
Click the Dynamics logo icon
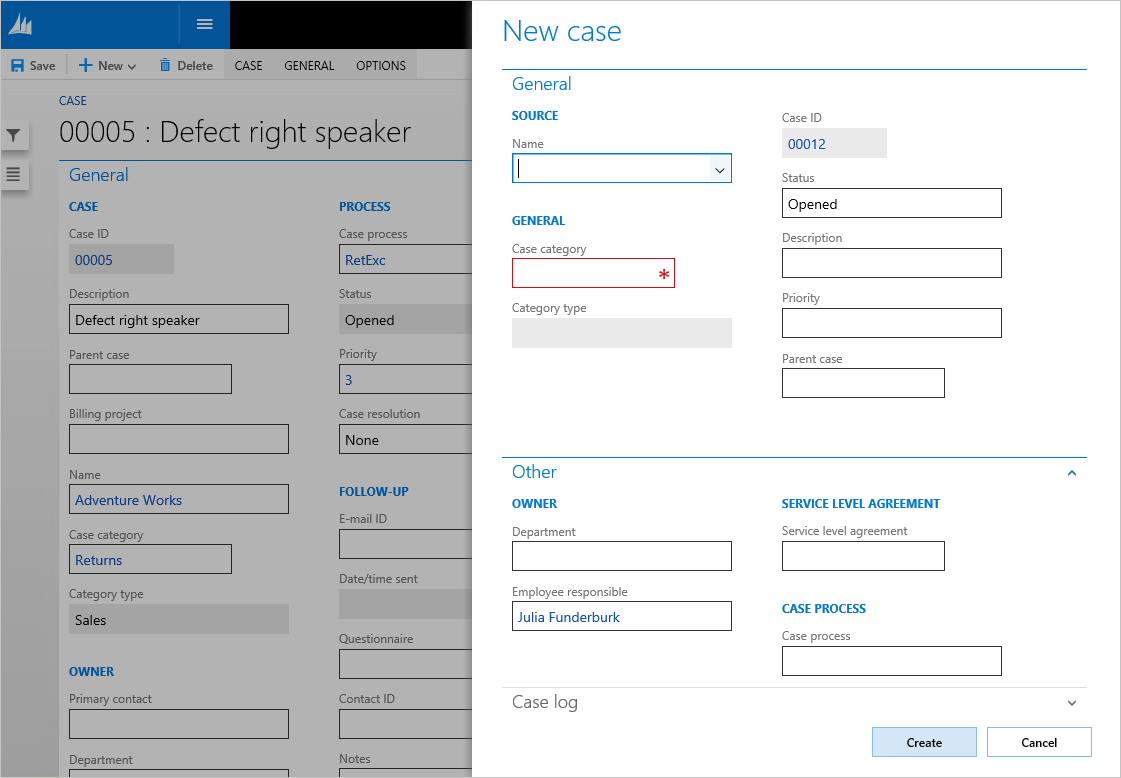21,25
